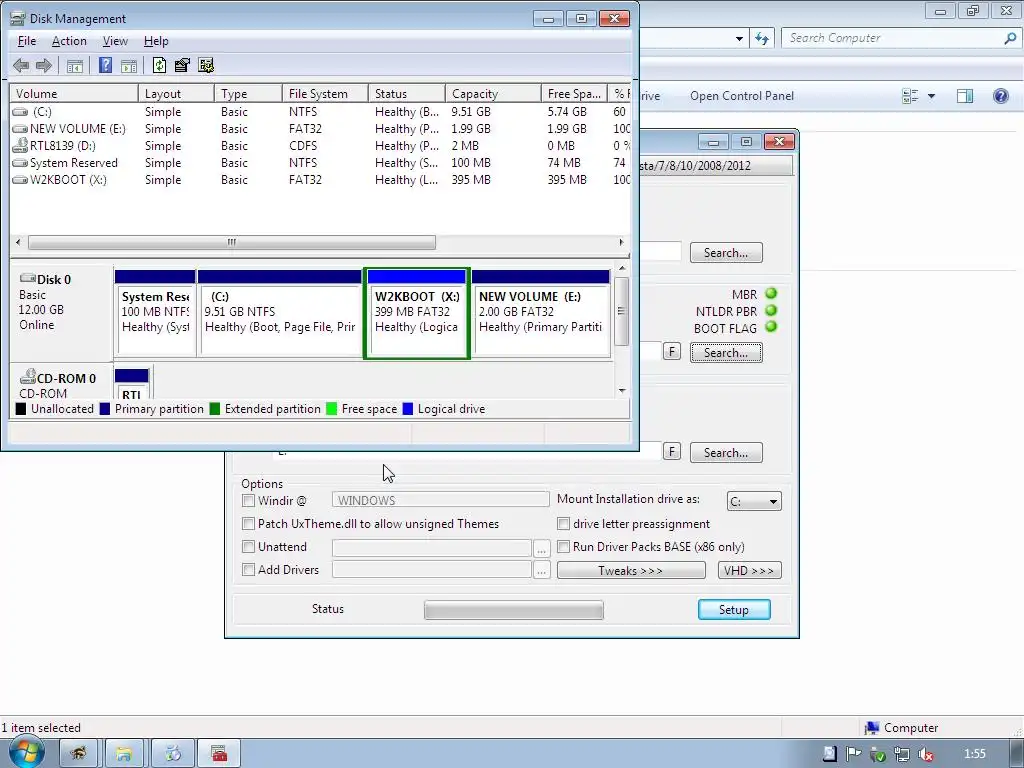Open the Mount Installation drive as dropdown
1024x768 pixels.
[x=754, y=502]
